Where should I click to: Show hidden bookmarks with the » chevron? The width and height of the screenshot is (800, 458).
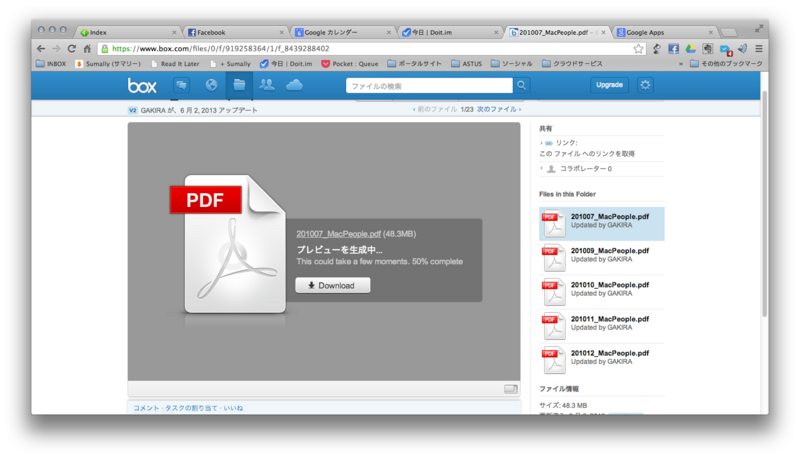click(681, 64)
